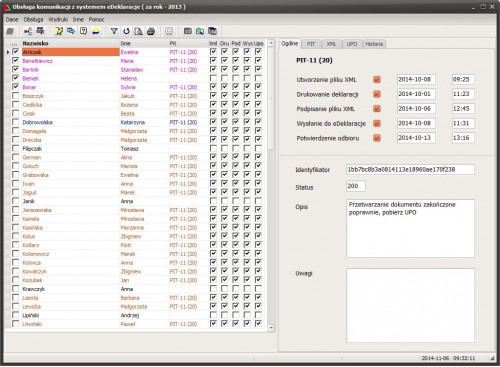This screenshot has height=367, width=500.
Task: Select the Dobrowolska row
Action: pos(135,122)
